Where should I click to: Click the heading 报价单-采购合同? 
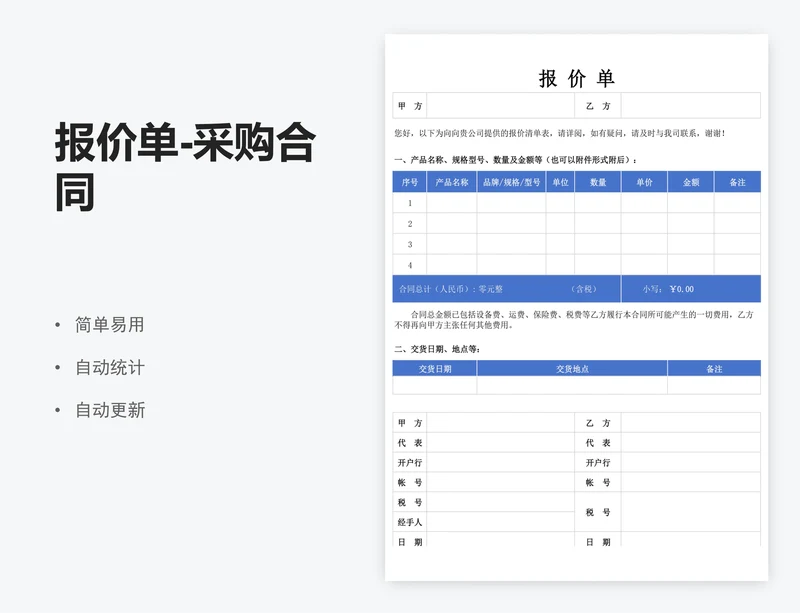tap(185, 167)
